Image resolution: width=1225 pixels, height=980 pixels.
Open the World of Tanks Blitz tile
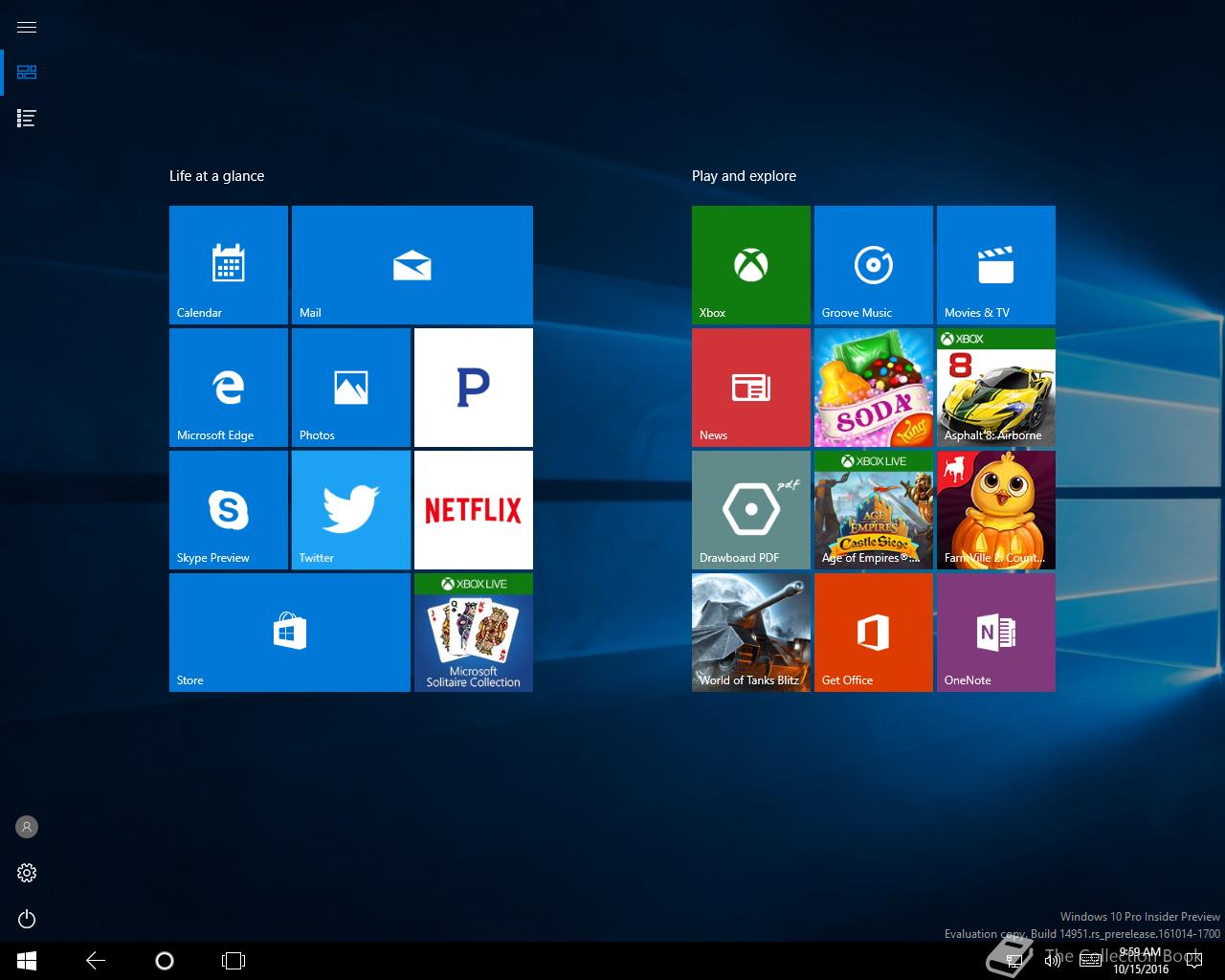(751, 633)
